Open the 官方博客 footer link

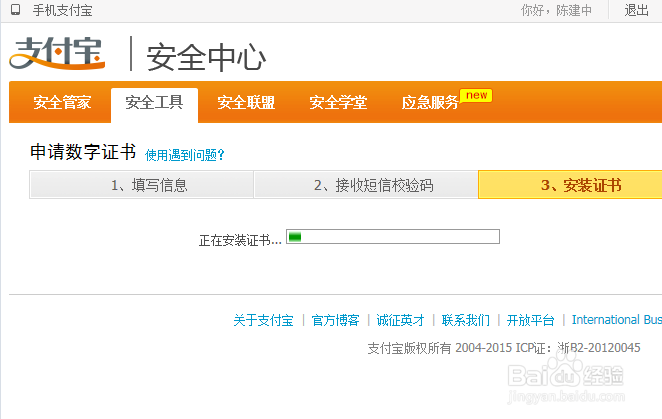(x=336, y=320)
